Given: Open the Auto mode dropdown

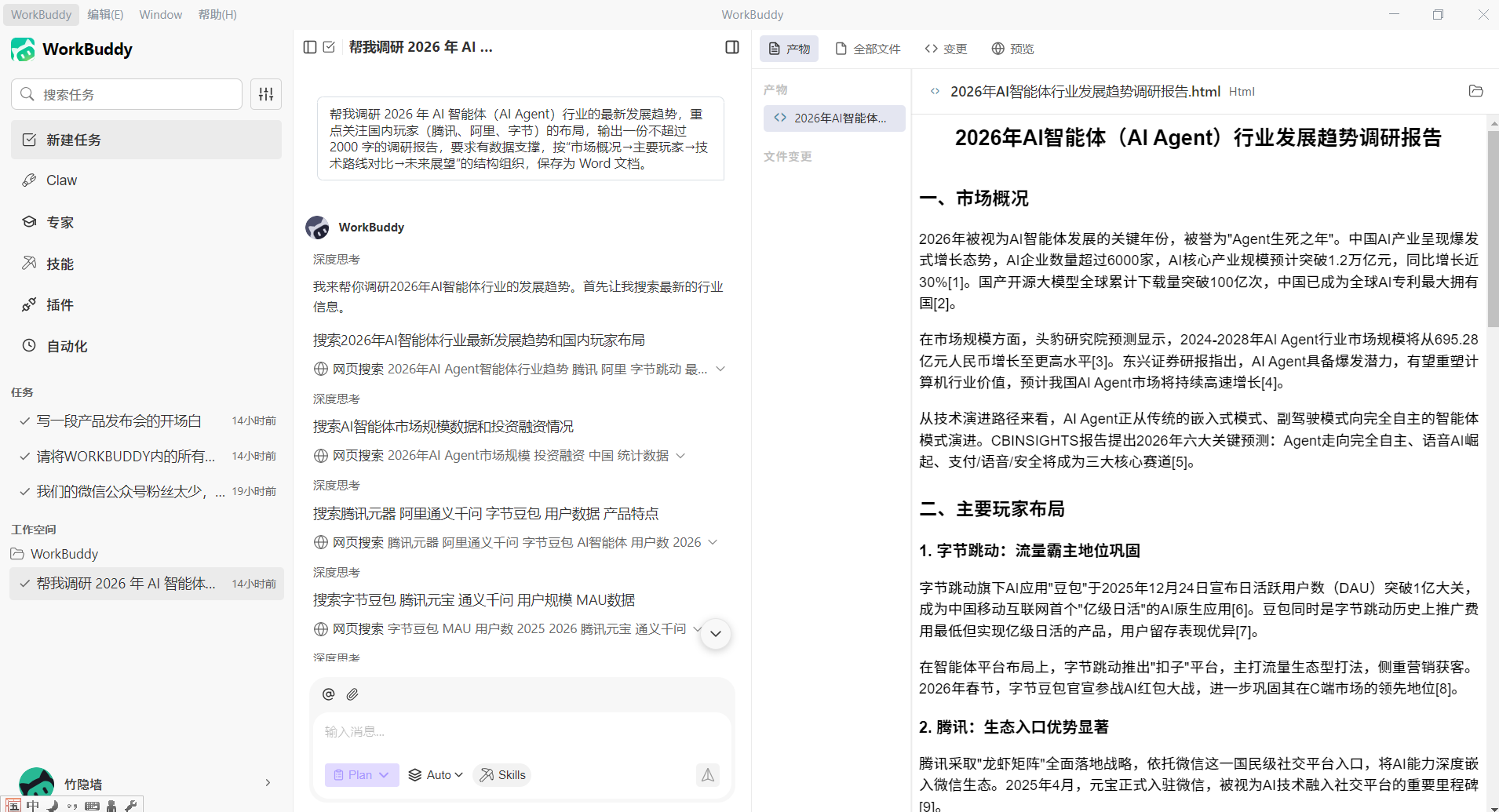Looking at the screenshot, I should 436,774.
